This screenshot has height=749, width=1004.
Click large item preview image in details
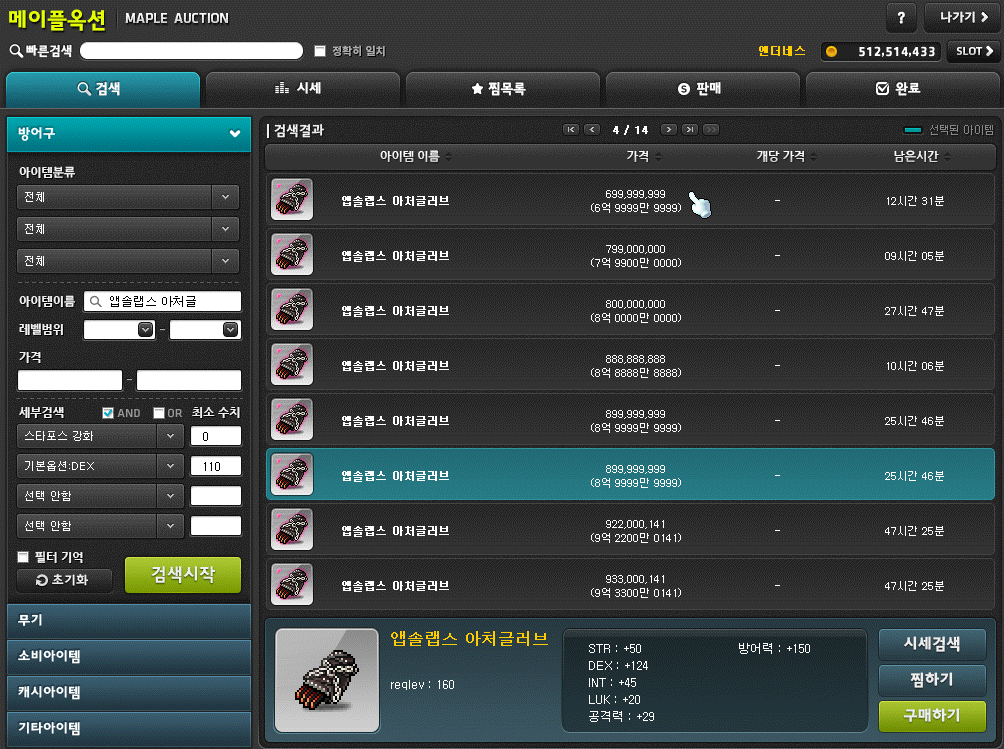(327, 680)
